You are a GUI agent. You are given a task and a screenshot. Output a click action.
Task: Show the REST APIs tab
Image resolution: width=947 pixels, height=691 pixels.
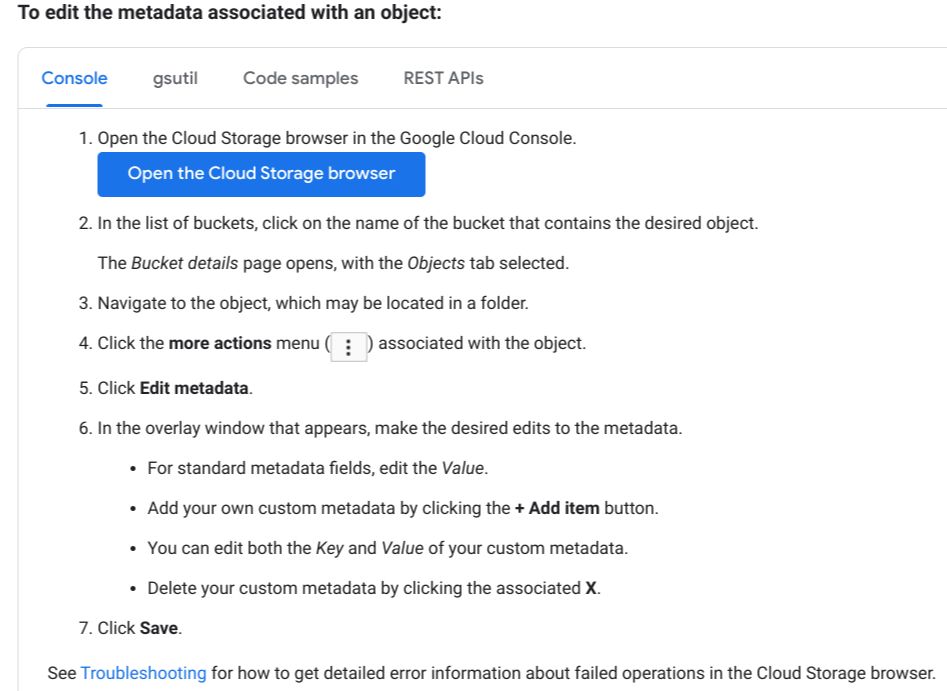(x=443, y=78)
